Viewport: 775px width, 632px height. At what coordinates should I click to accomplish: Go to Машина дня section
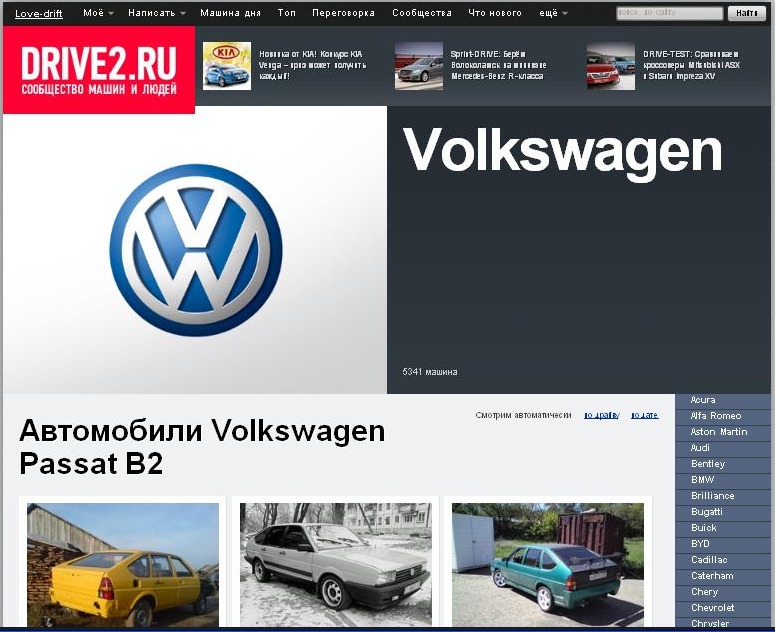click(x=230, y=13)
